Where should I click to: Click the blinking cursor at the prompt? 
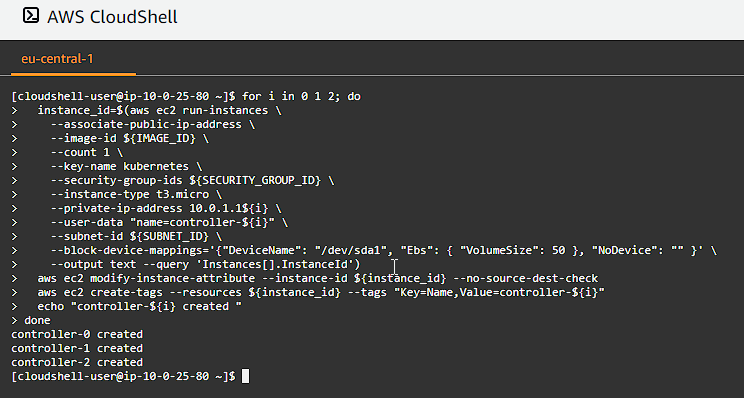[245, 376]
